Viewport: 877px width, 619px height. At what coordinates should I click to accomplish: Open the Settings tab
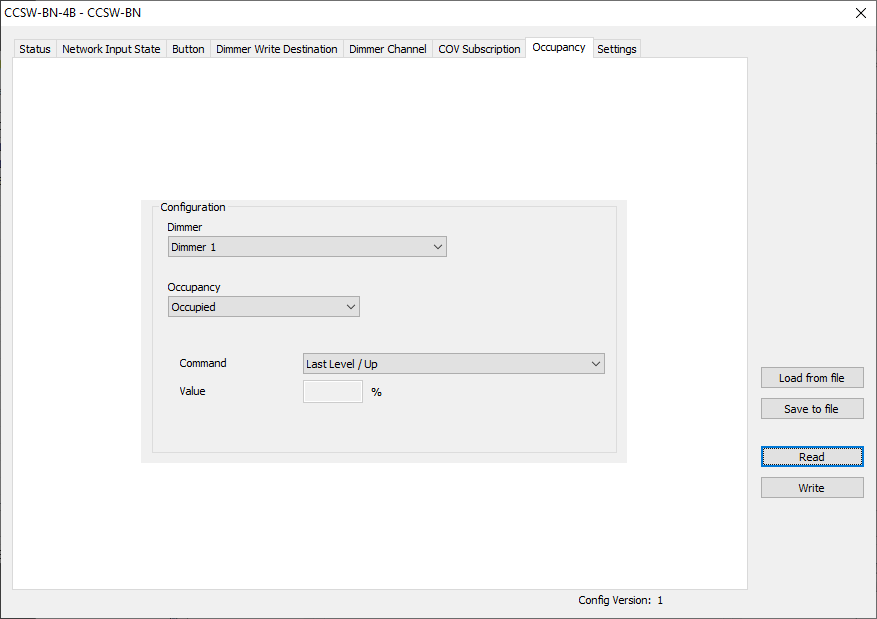(616, 49)
